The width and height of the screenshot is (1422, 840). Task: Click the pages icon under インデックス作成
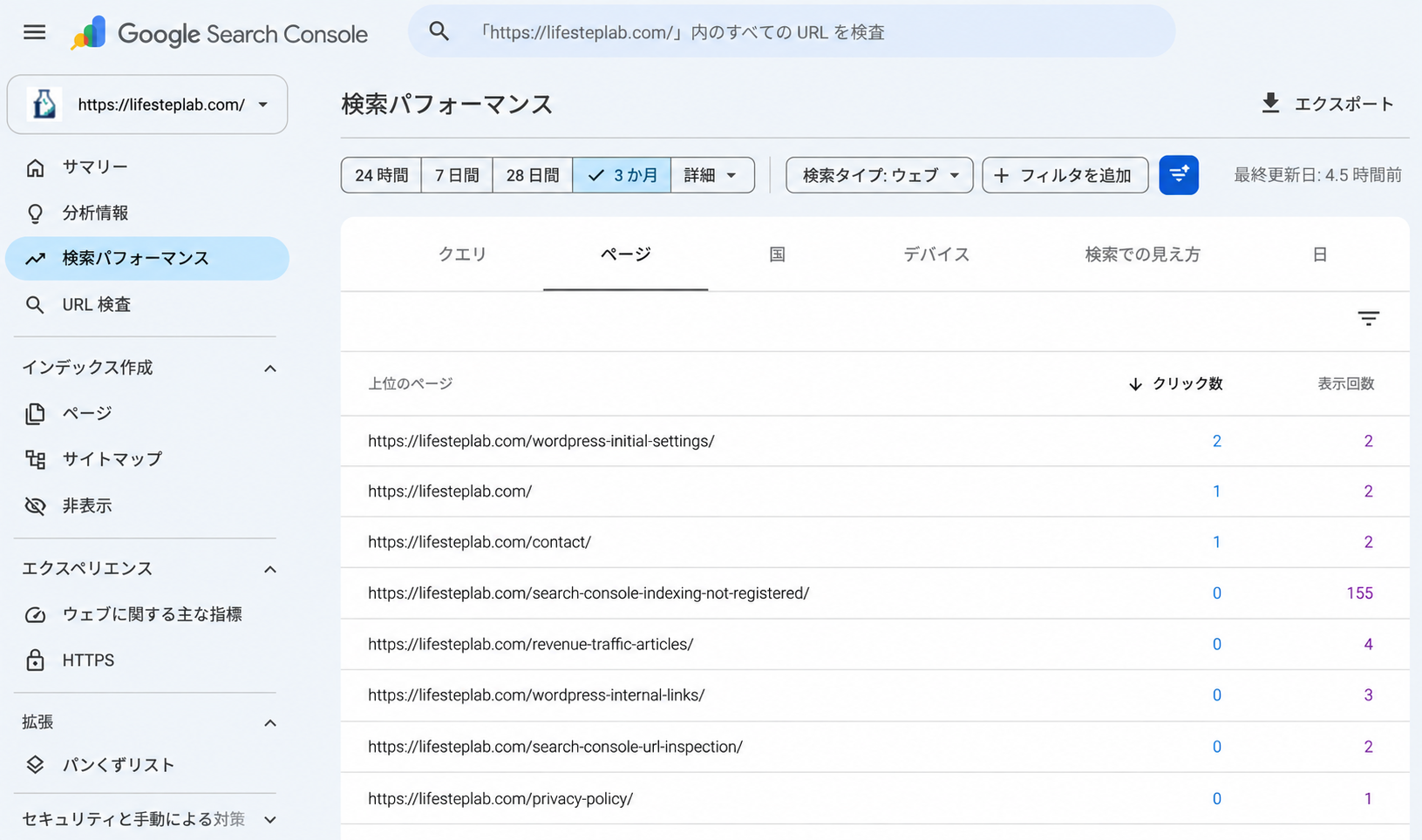35,413
